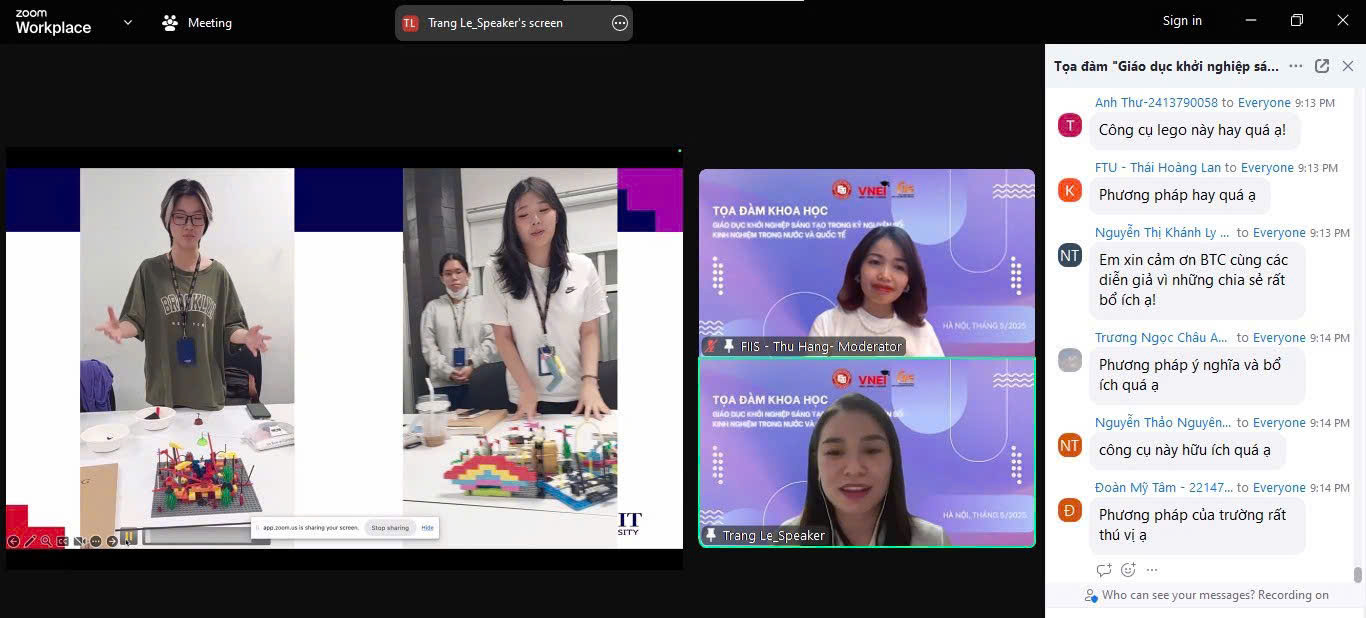Select message "Em xin cảm ơn BTC cùng các diễn giả"
1366x618 pixels.
tap(1197, 280)
